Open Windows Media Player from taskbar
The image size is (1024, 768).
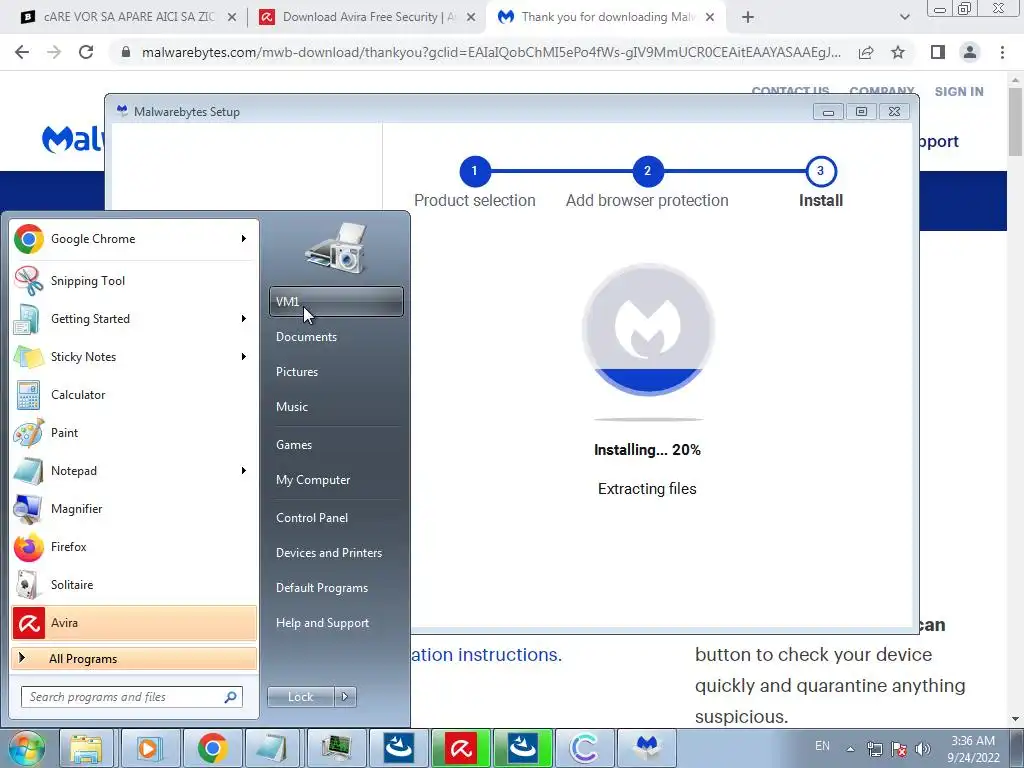(148, 748)
